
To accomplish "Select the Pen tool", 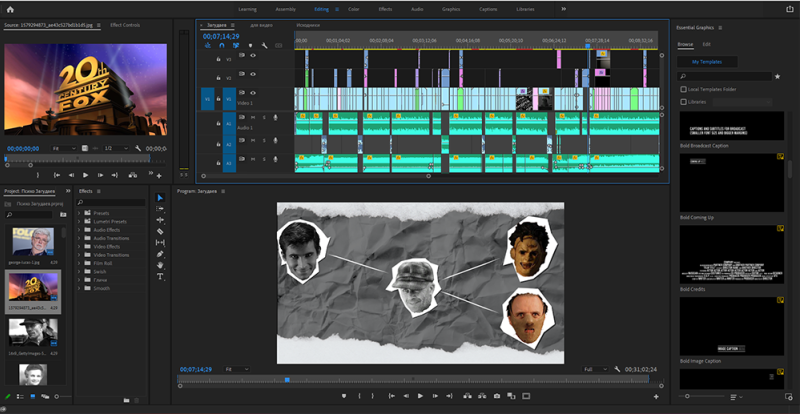I will pos(160,254).
